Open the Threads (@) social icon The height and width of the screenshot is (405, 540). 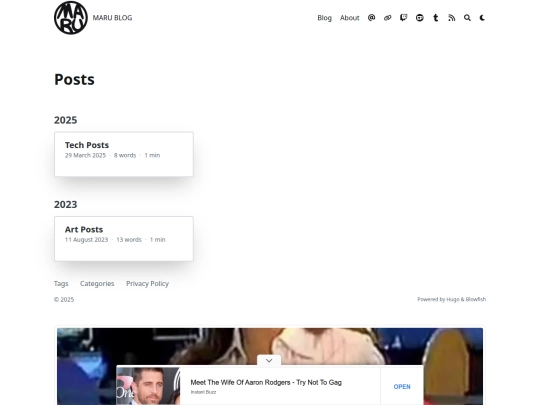pyautogui.click(x=371, y=18)
